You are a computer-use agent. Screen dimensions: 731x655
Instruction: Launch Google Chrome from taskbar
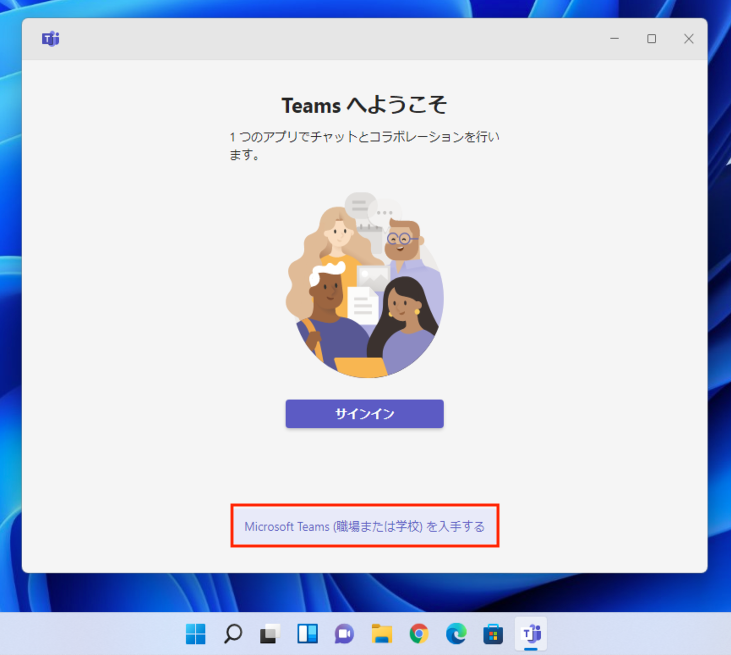coord(419,634)
